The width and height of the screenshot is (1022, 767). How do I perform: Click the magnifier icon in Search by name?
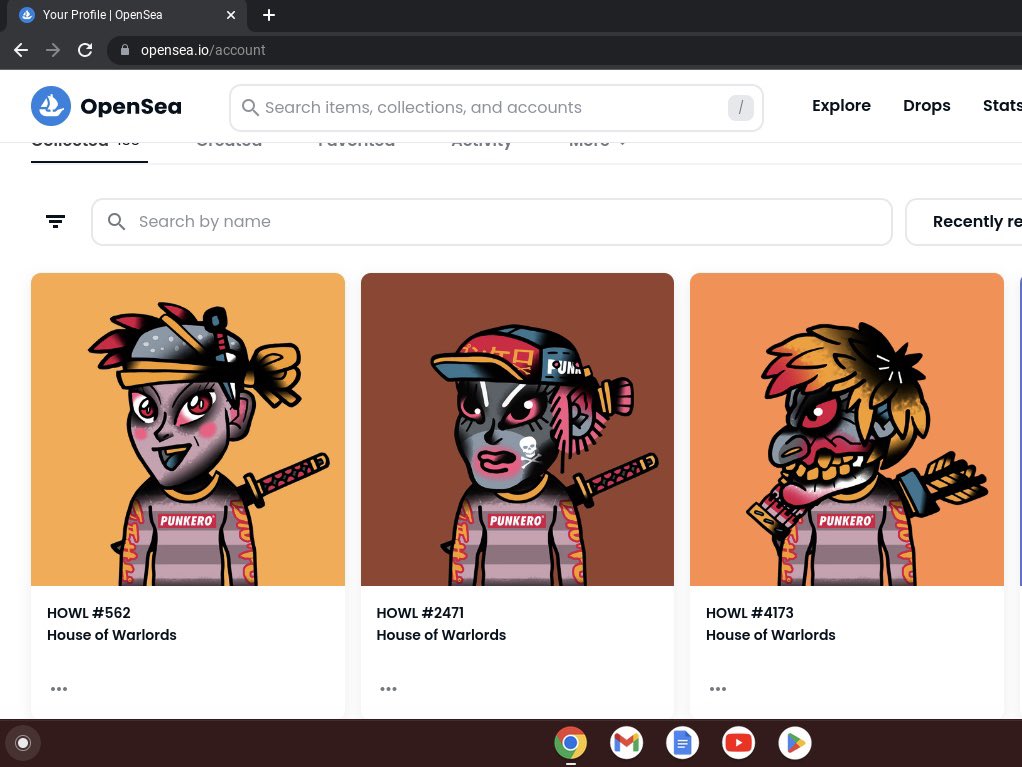pos(116,222)
